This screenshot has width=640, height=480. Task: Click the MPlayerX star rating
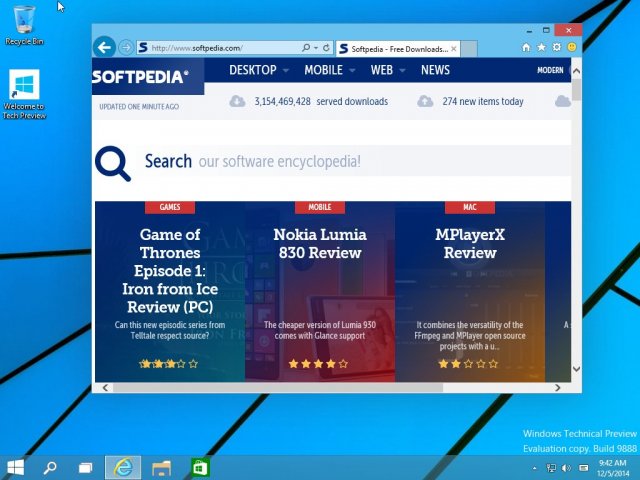coord(468,363)
